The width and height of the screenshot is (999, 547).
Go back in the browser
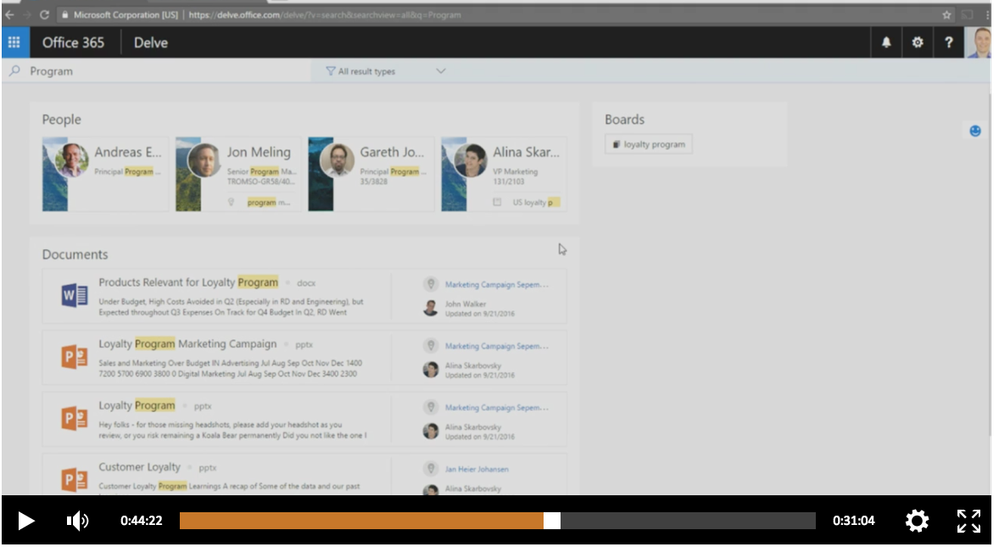pyautogui.click(x=9, y=15)
